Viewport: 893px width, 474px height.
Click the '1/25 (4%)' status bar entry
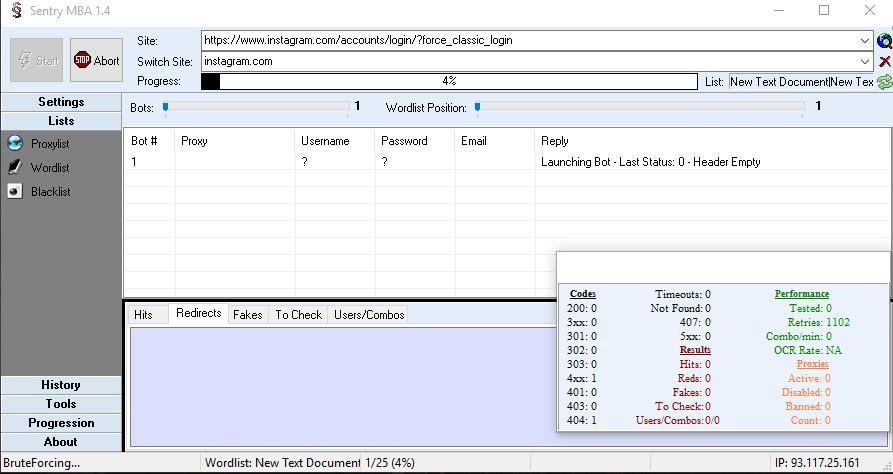point(390,463)
